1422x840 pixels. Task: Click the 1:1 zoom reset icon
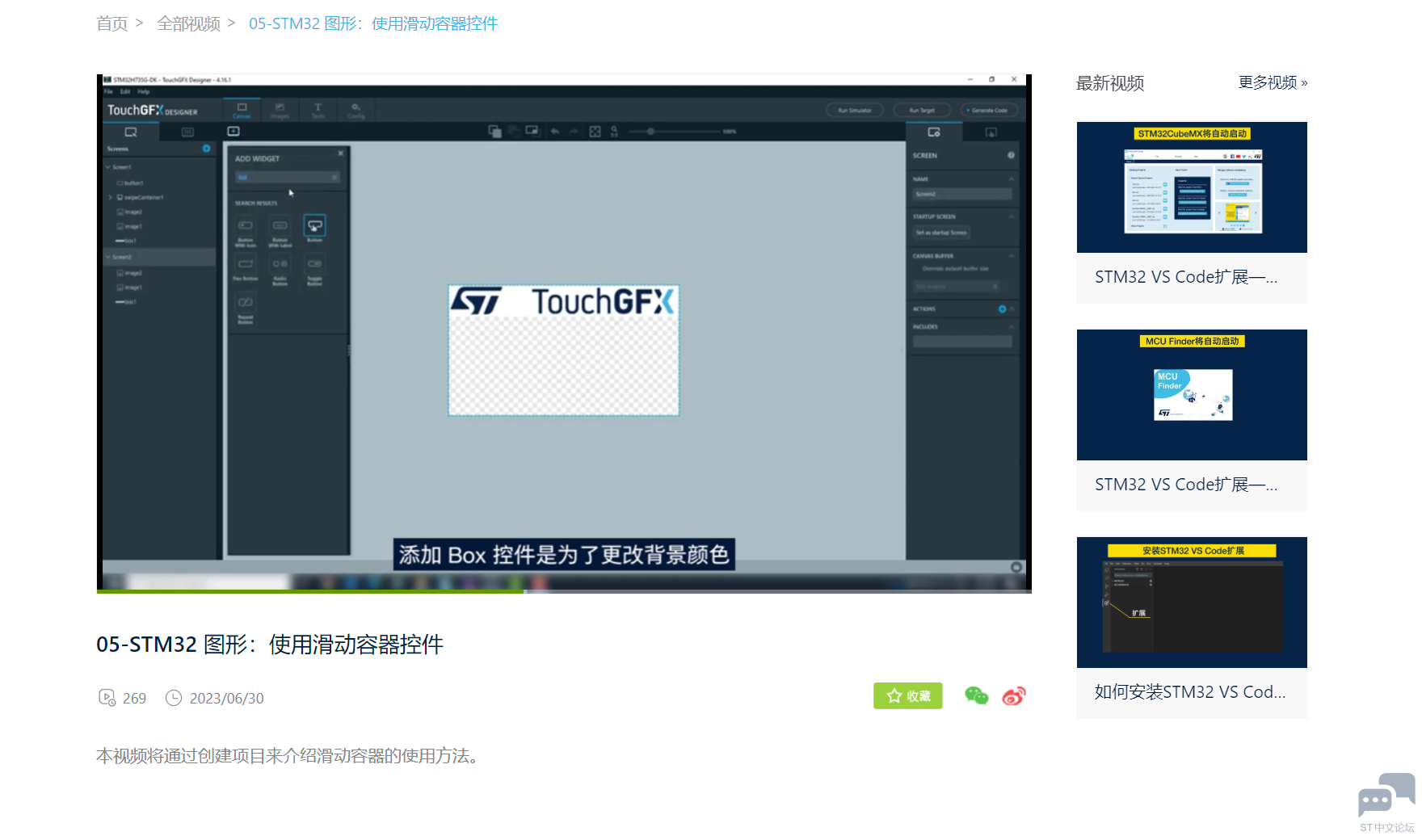click(x=614, y=131)
